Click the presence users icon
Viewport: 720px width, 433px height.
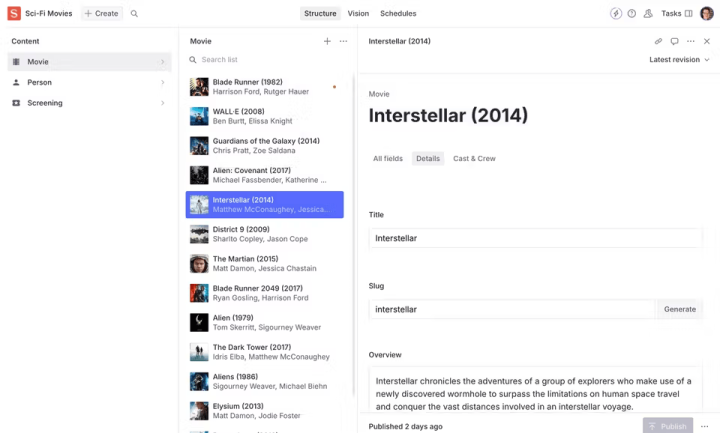(x=647, y=14)
